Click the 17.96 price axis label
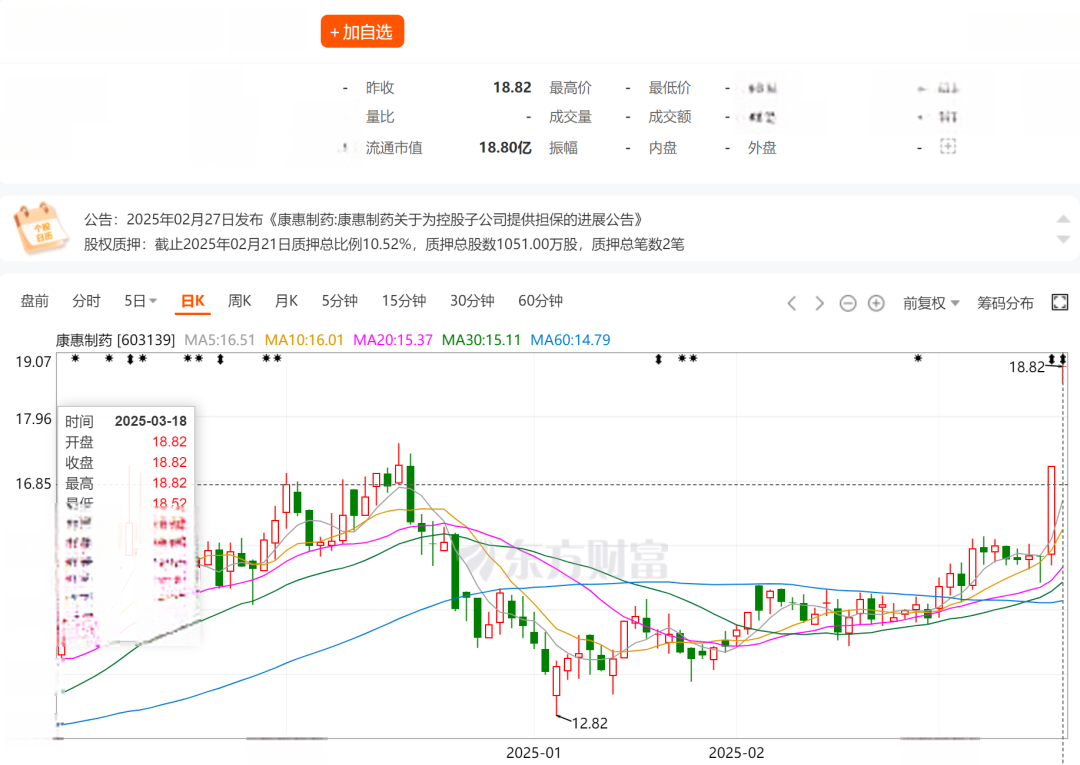1080x765 pixels. coord(34,419)
